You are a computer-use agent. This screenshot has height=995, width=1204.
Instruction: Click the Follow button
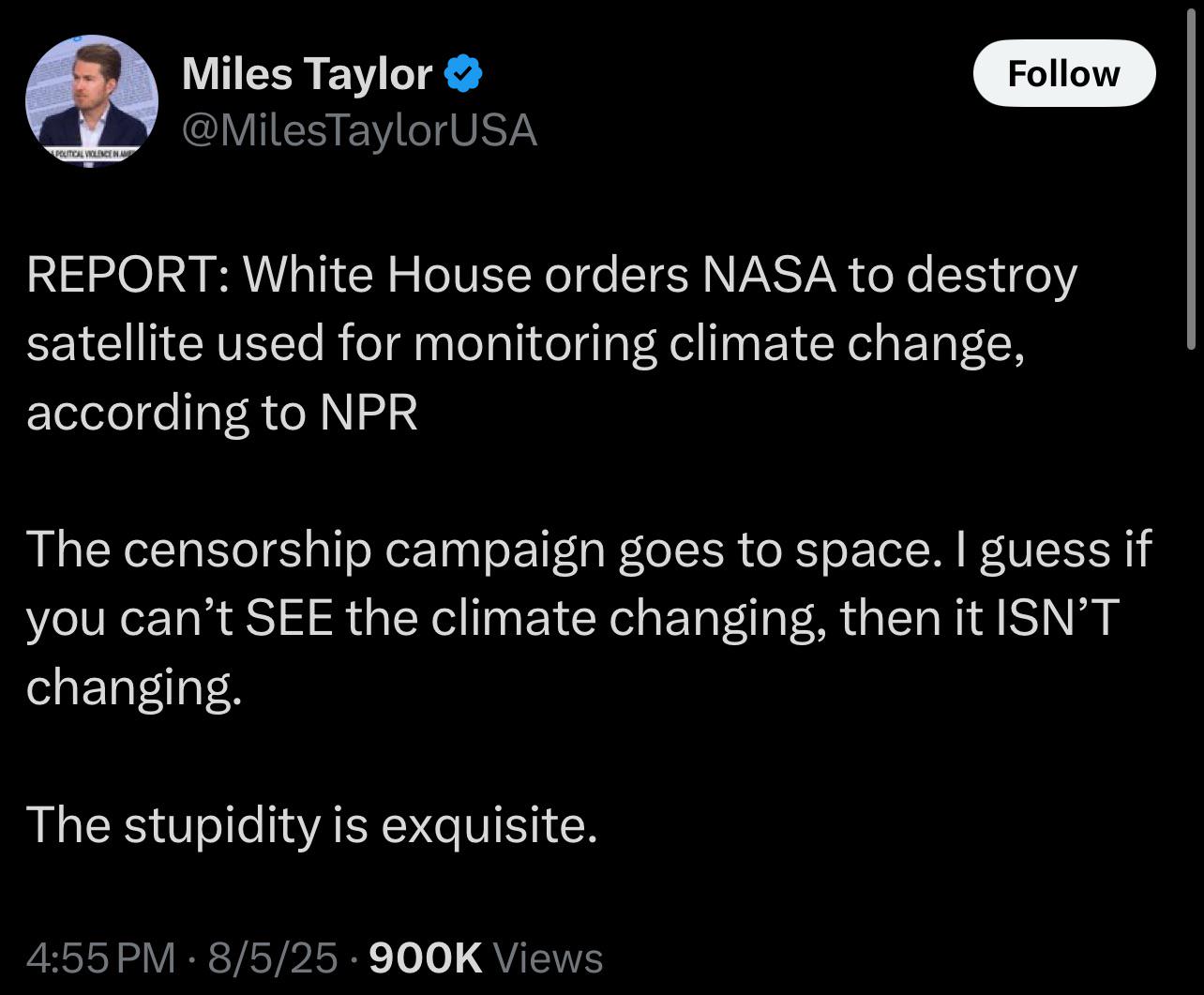(x=1063, y=73)
